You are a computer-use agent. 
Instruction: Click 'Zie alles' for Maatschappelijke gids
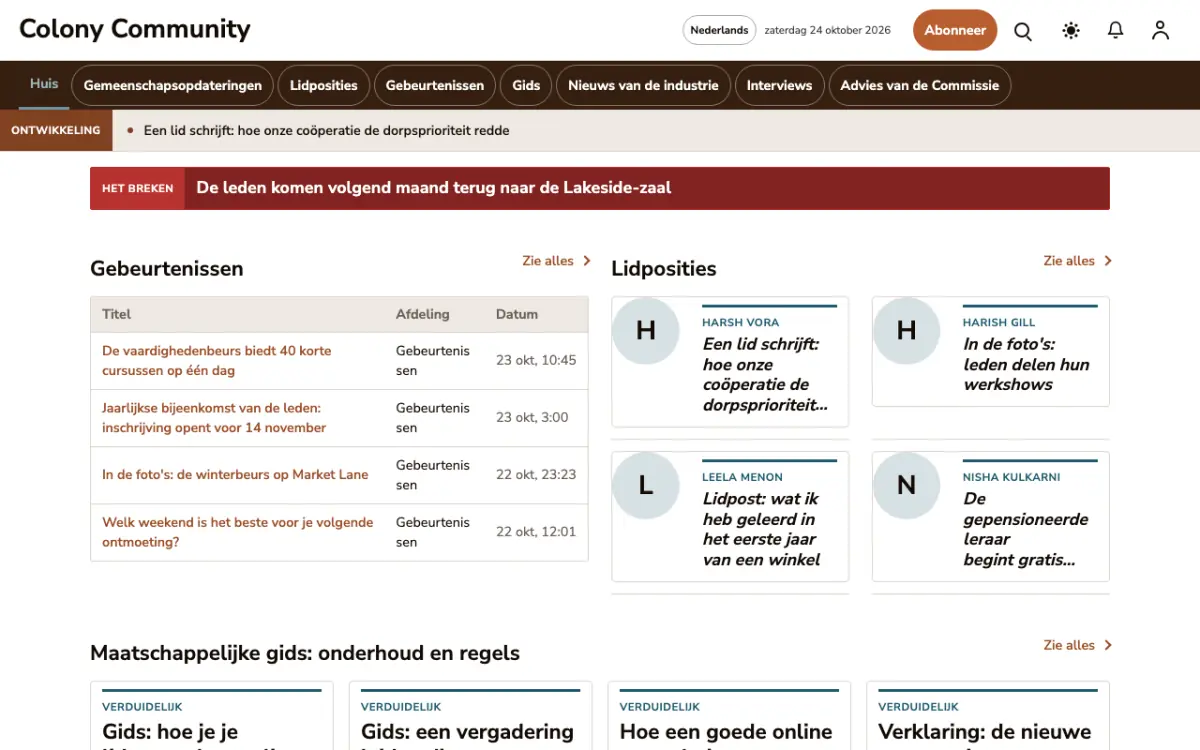(1077, 645)
